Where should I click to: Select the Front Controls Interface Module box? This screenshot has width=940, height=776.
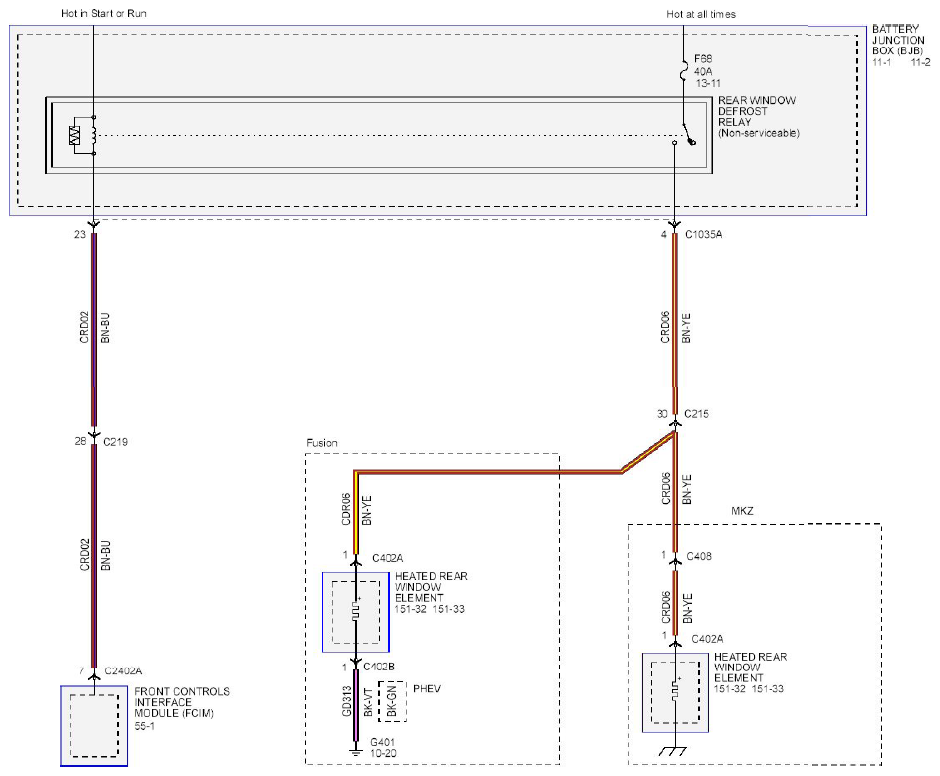(94, 726)
